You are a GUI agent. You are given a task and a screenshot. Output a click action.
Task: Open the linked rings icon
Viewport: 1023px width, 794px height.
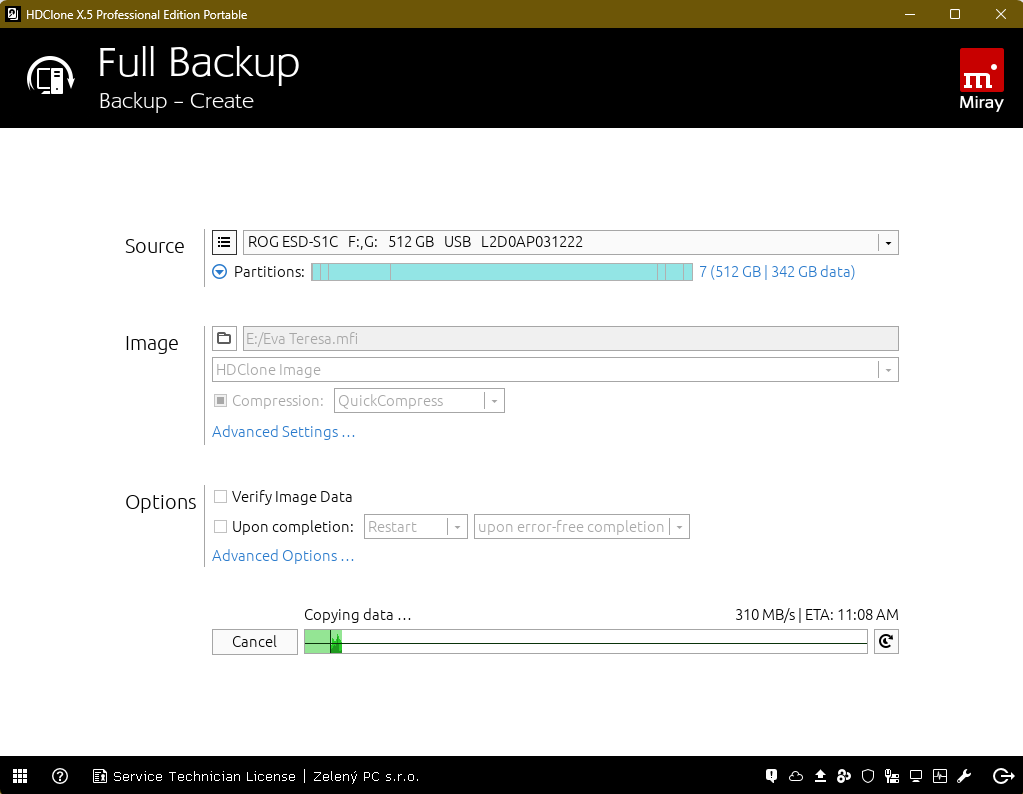(x=844, y=776)
